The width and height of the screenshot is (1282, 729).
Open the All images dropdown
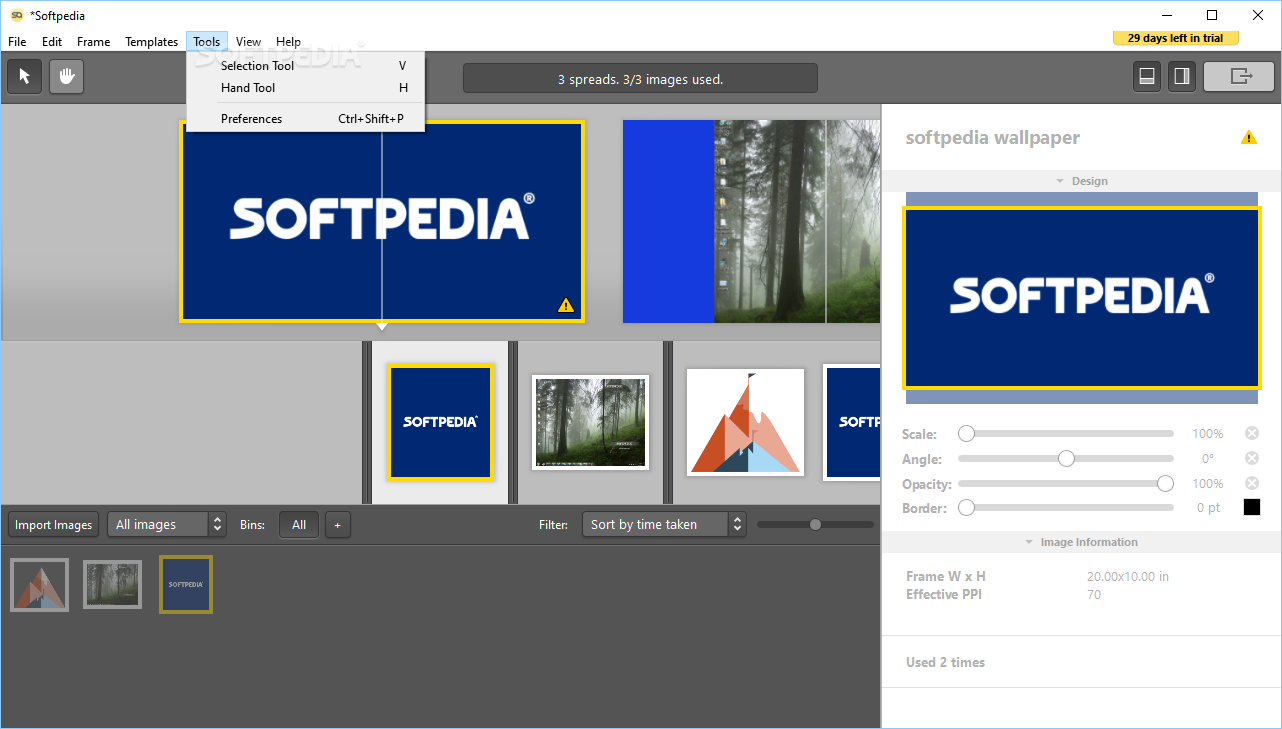click(x=167, y=525)
